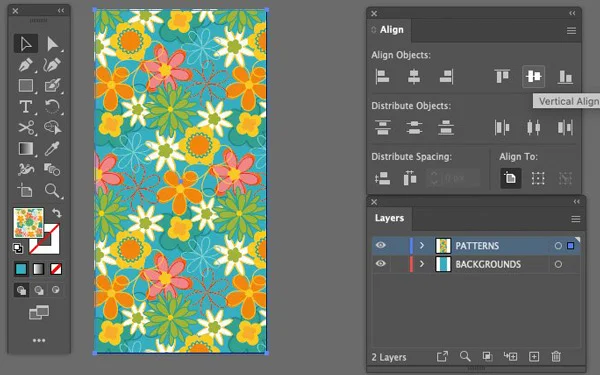Select the Rotate tool

[52, 106]
